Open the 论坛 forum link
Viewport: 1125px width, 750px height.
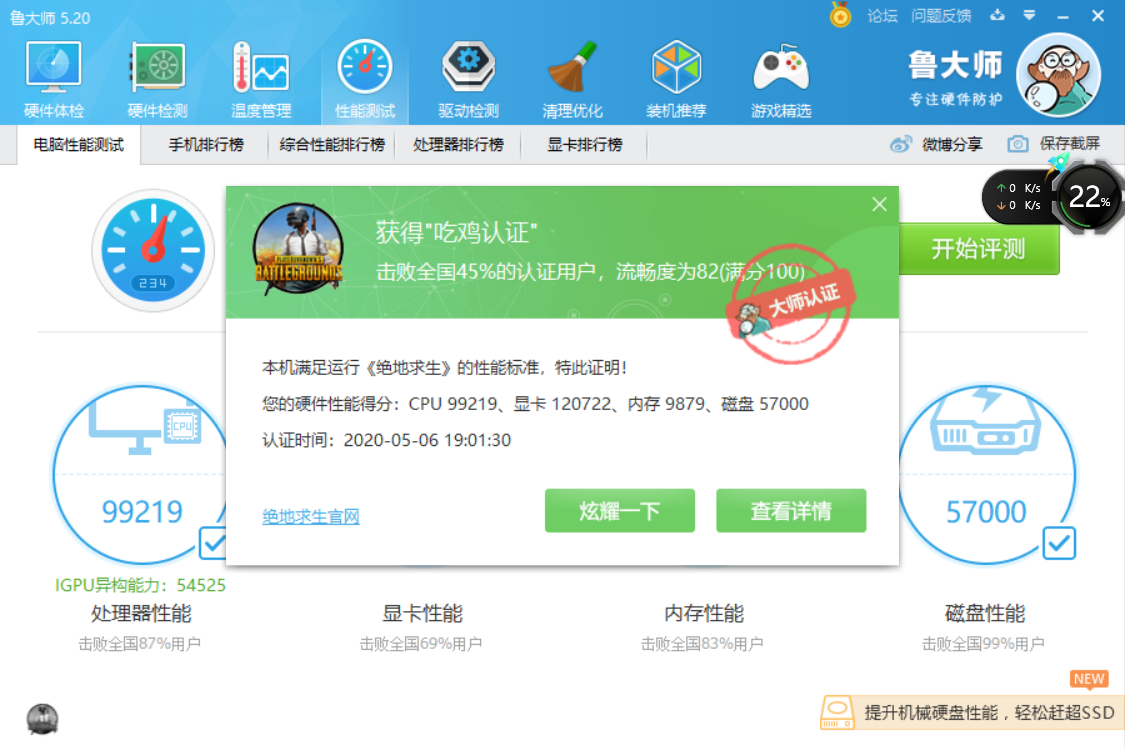[x=882, y=16]
